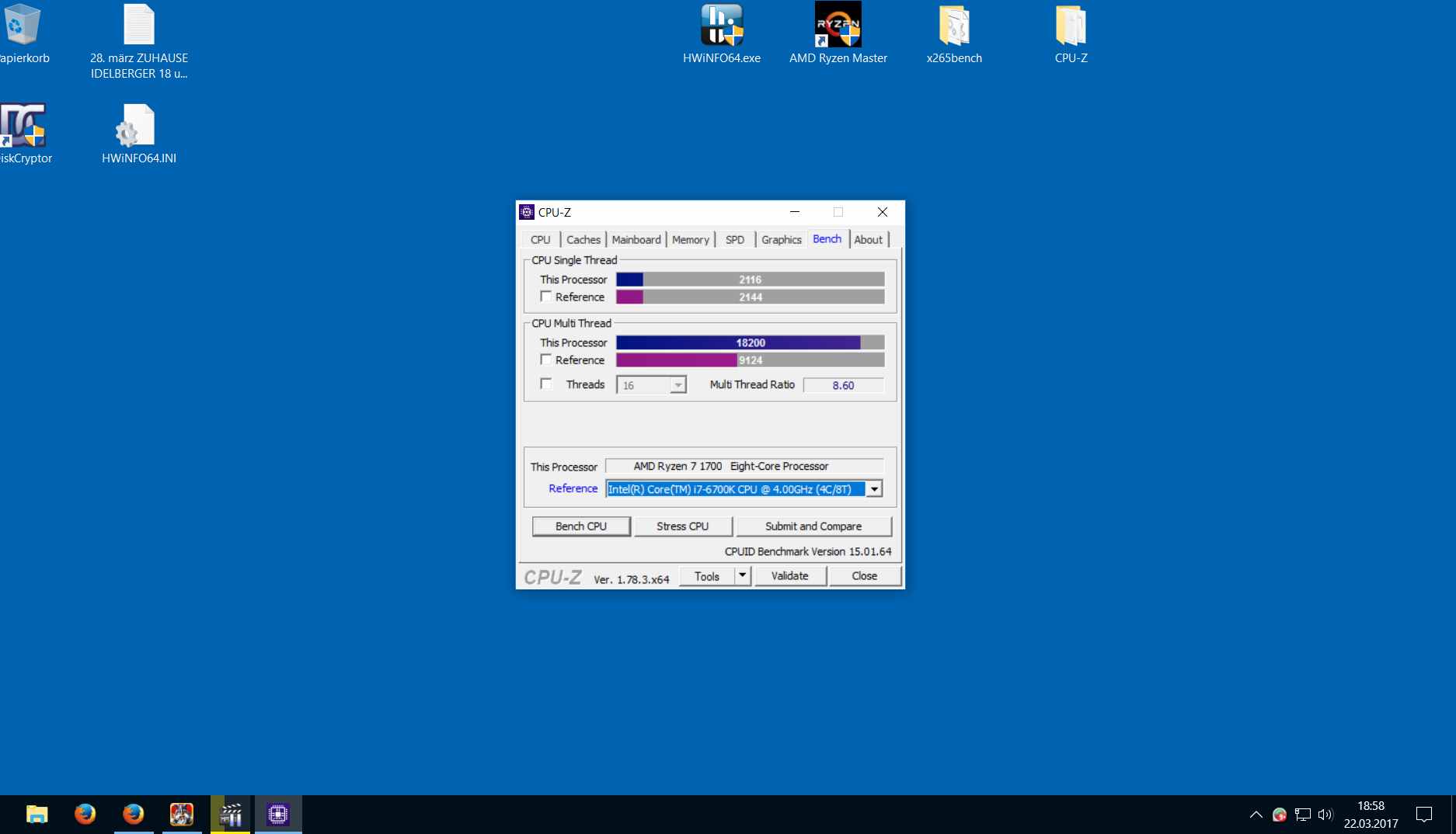This screenshot has width=1456, height=834.
Task: Tick the Threads checkbox
Action: [546, 384]
